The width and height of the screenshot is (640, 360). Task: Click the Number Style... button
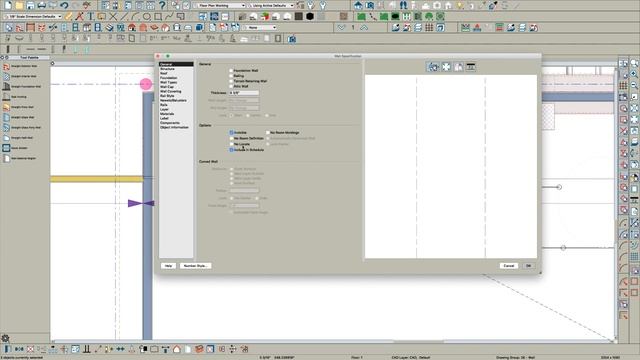tap(195, 266)
